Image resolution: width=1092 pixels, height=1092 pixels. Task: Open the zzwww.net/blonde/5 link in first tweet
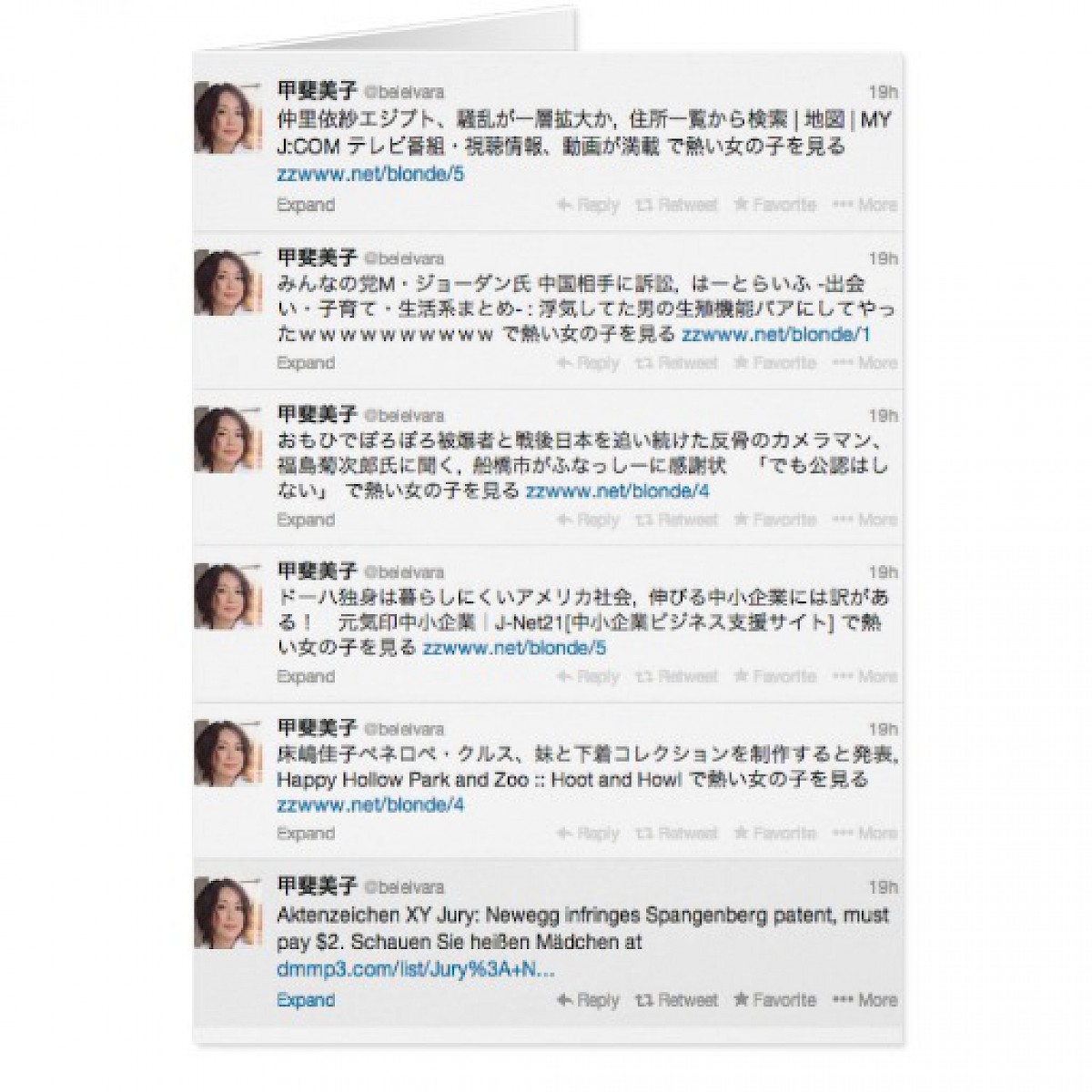coord(370,175)
